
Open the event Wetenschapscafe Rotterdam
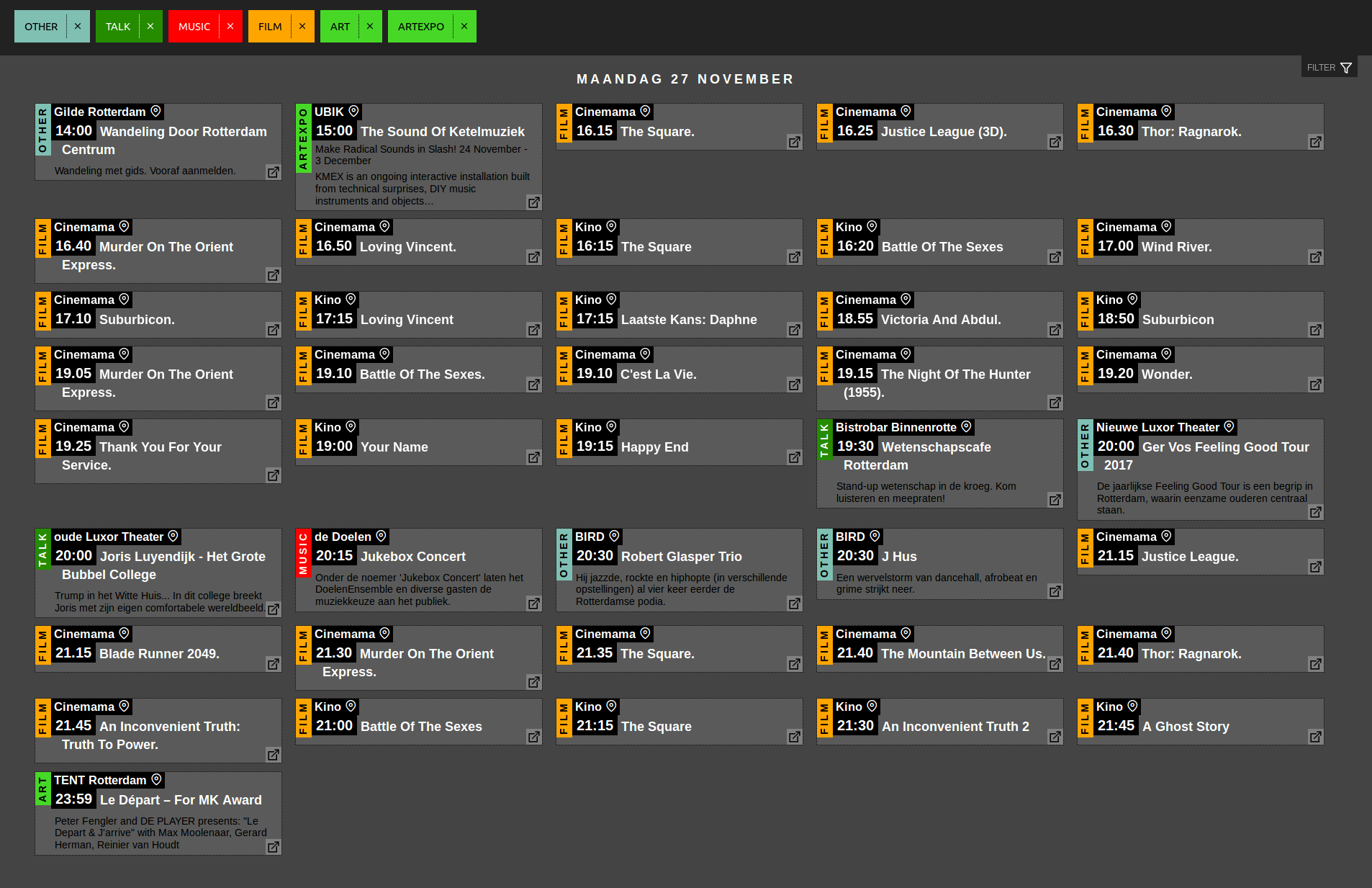[x=940, y=464]
